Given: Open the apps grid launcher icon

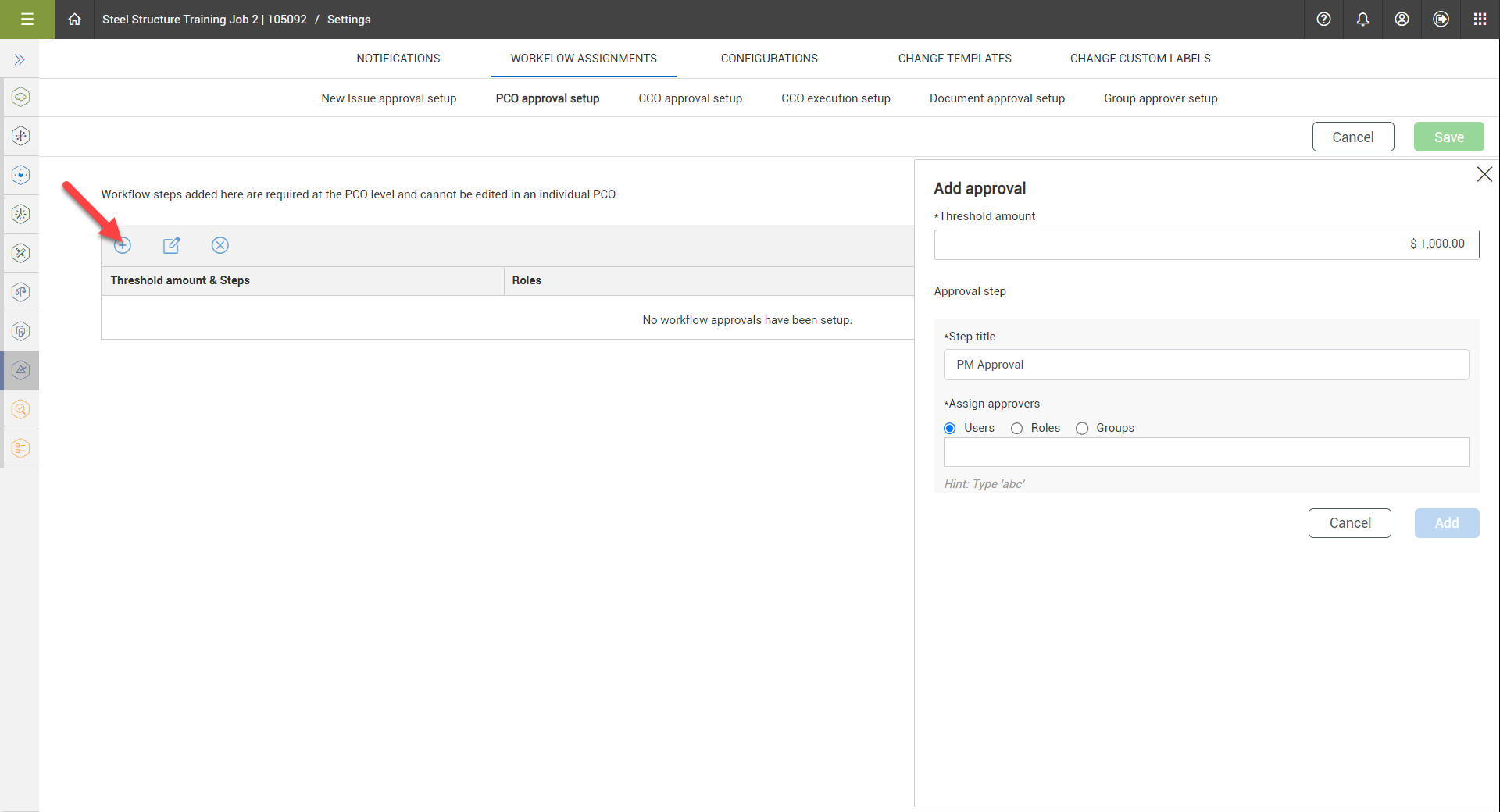Looking at the screenshot, I should tap(1480, 20).
